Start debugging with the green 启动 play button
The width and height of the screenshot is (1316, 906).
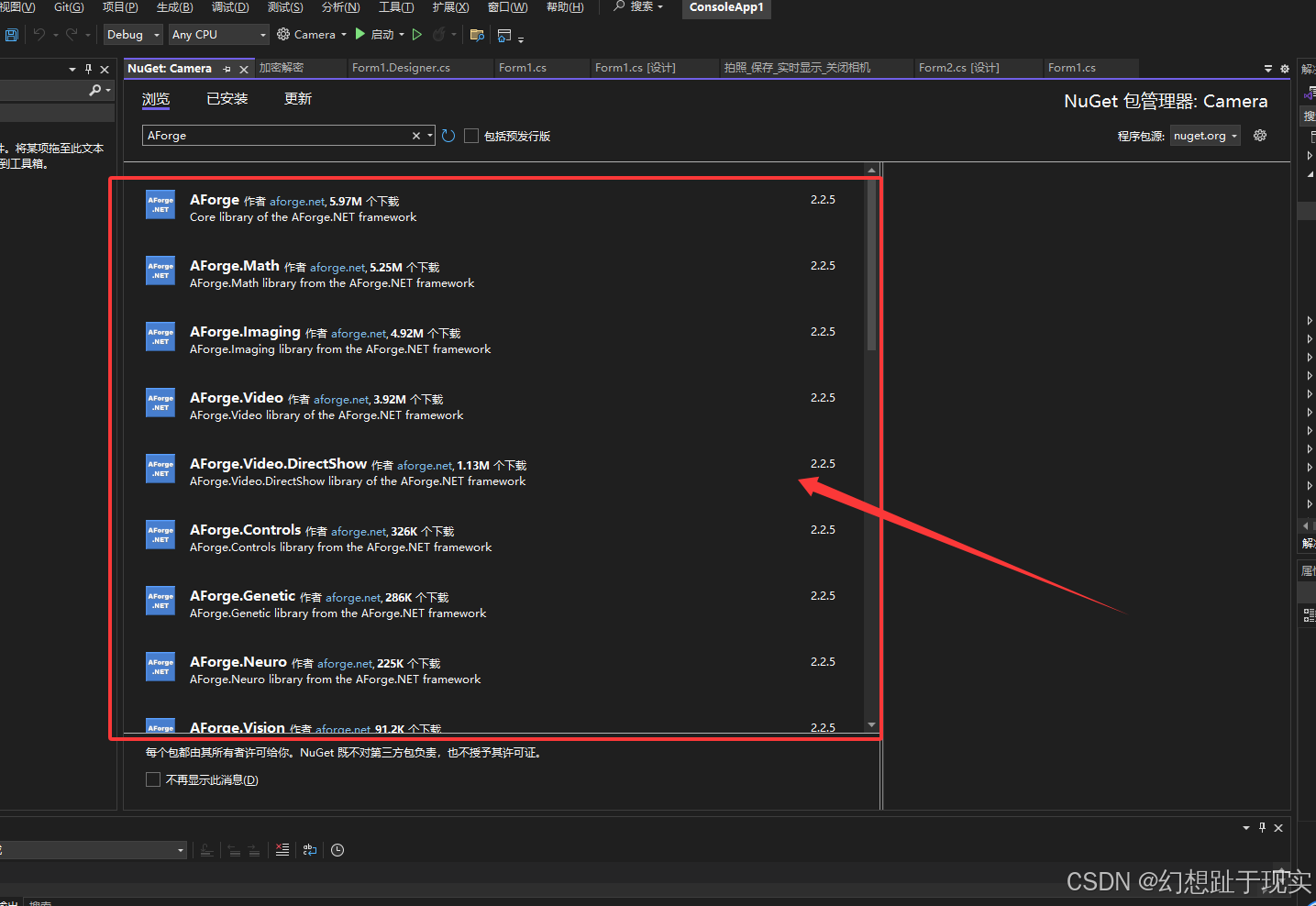tap(375, 35)
